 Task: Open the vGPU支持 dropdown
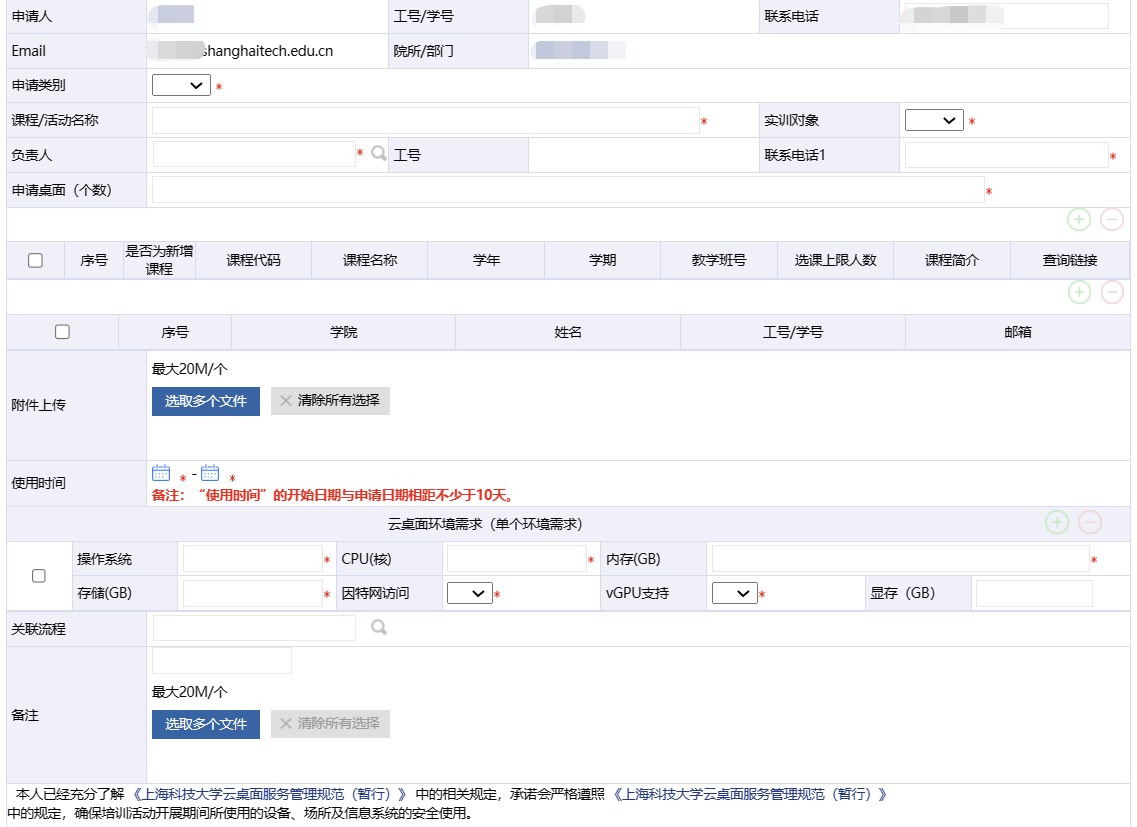pos(734,594)
